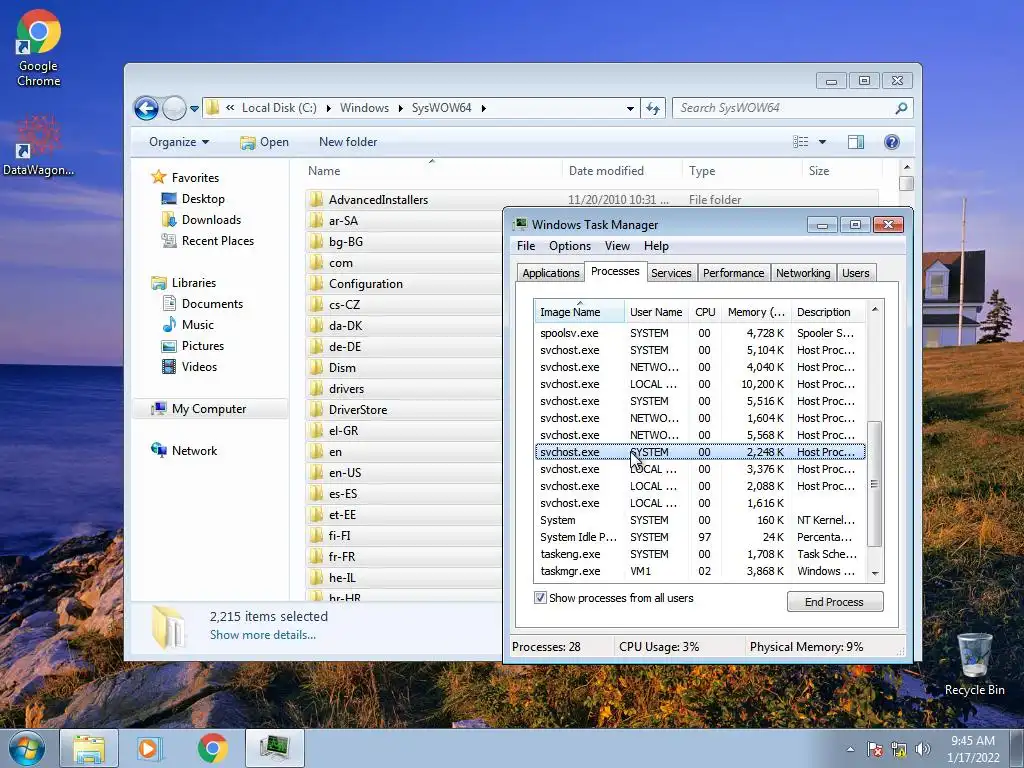Open Documents library in navigation pane
1024x768 pixels.
(202, 304)
